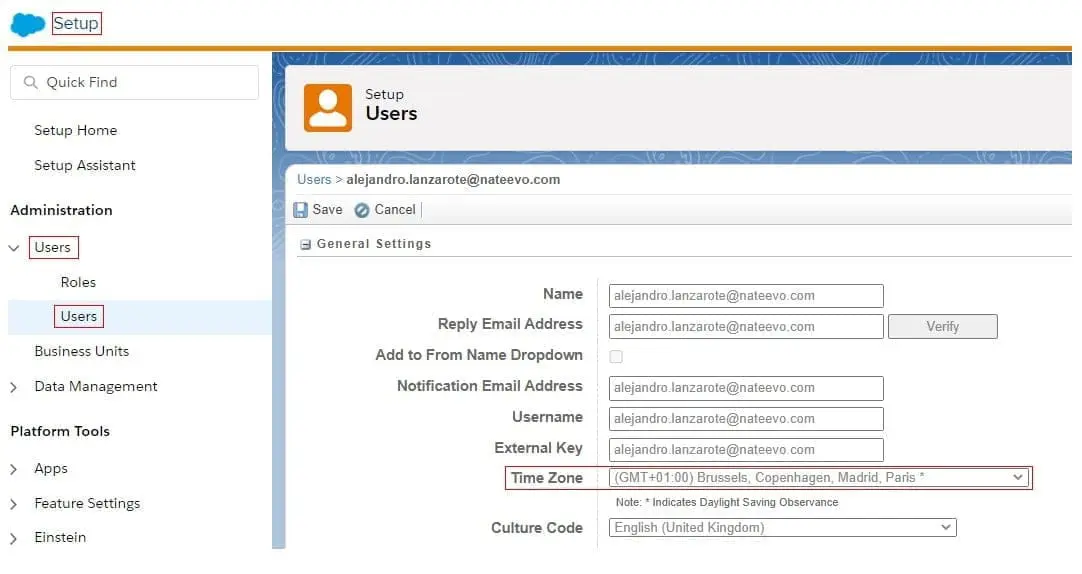Open Setup Assistant in sidebar

[x=85, y=165]
